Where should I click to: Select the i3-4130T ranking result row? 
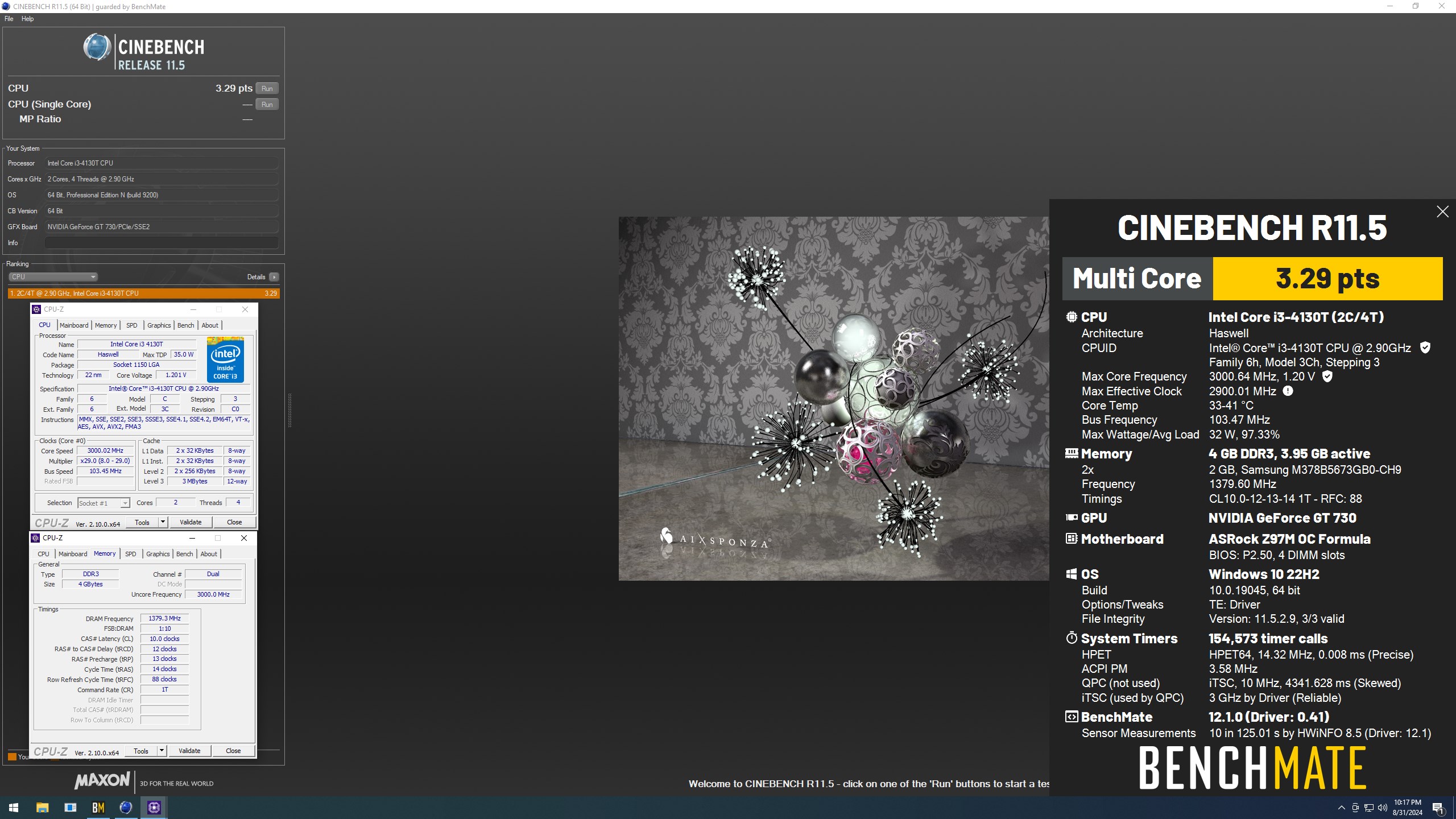[143, 293]
